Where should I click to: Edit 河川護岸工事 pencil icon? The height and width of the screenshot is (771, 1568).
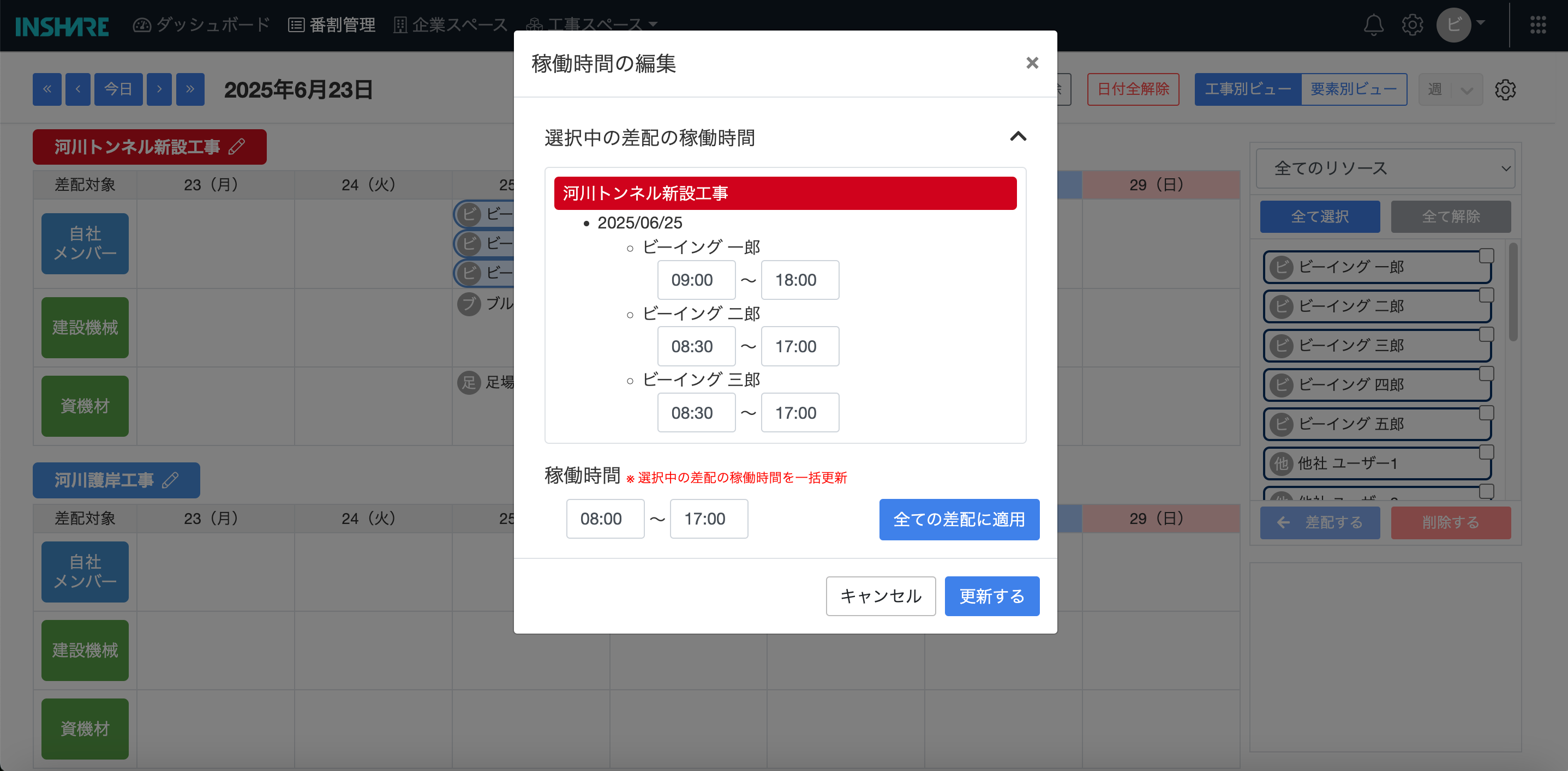click(170, 480)
